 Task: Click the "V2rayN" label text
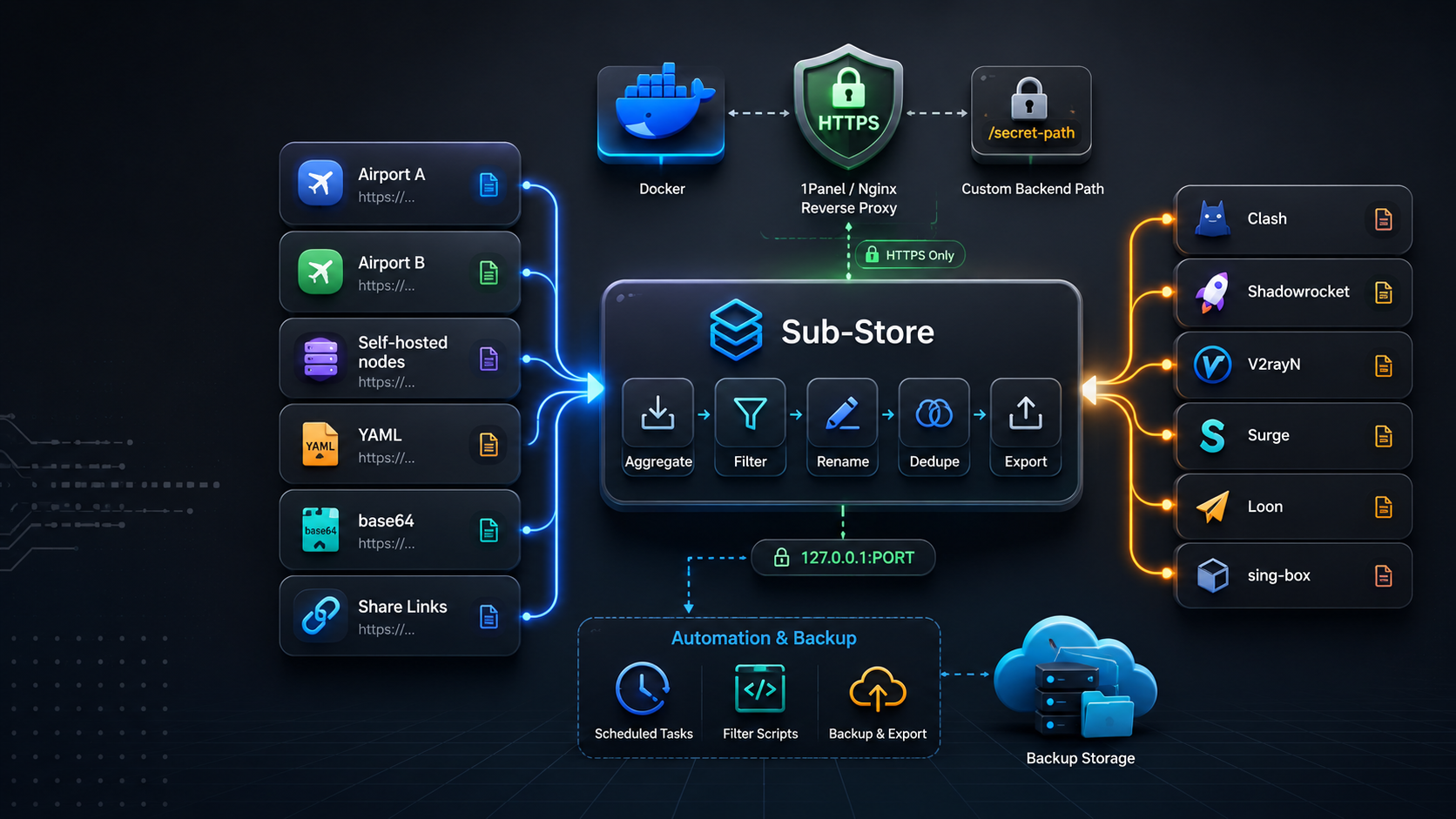[1274, 365]
